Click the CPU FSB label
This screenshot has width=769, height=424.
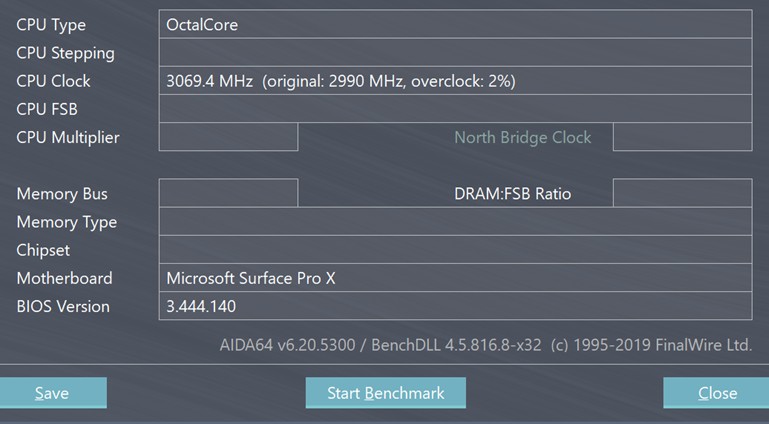coord(47,109)
